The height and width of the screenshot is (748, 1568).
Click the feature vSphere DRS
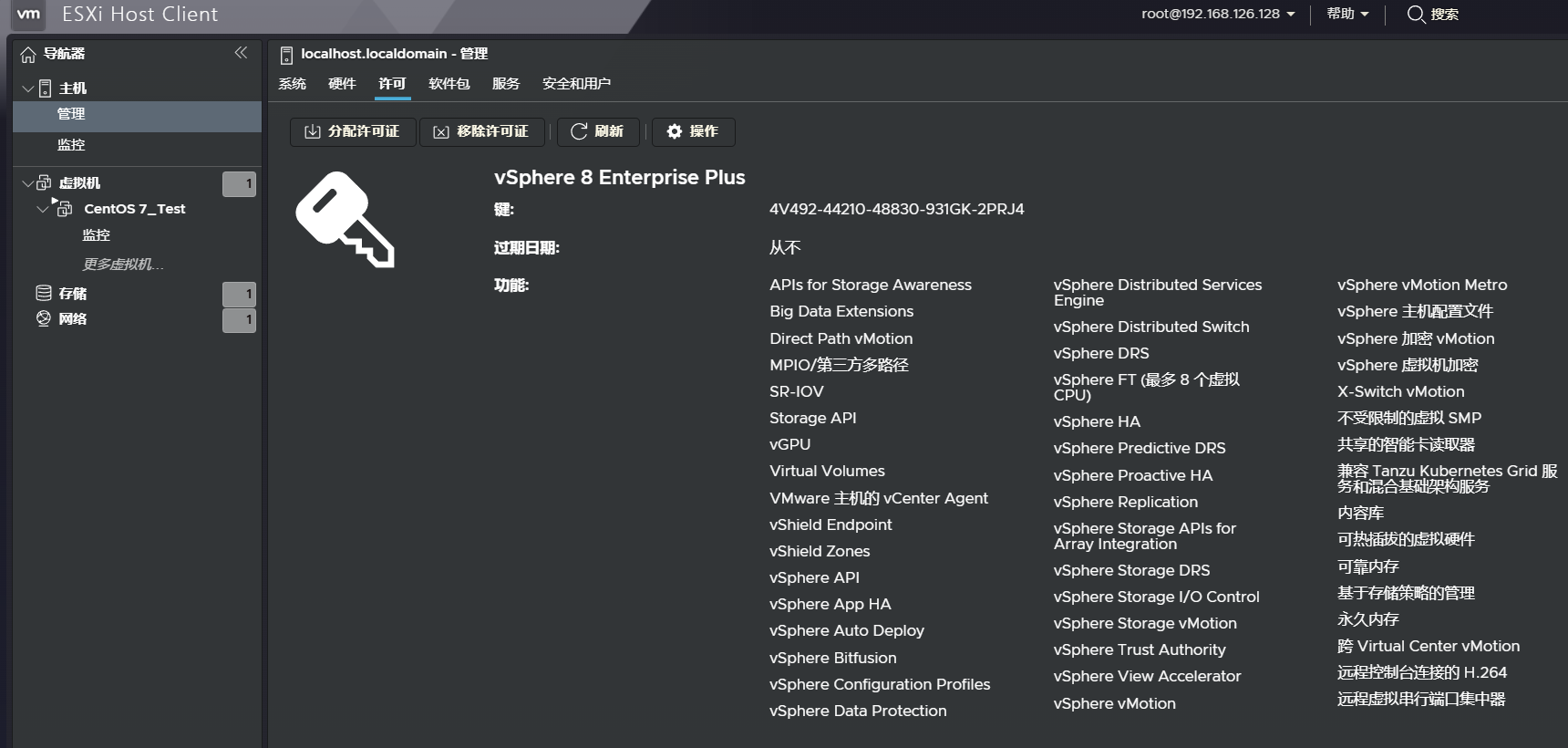click(x=1101, y=353)
